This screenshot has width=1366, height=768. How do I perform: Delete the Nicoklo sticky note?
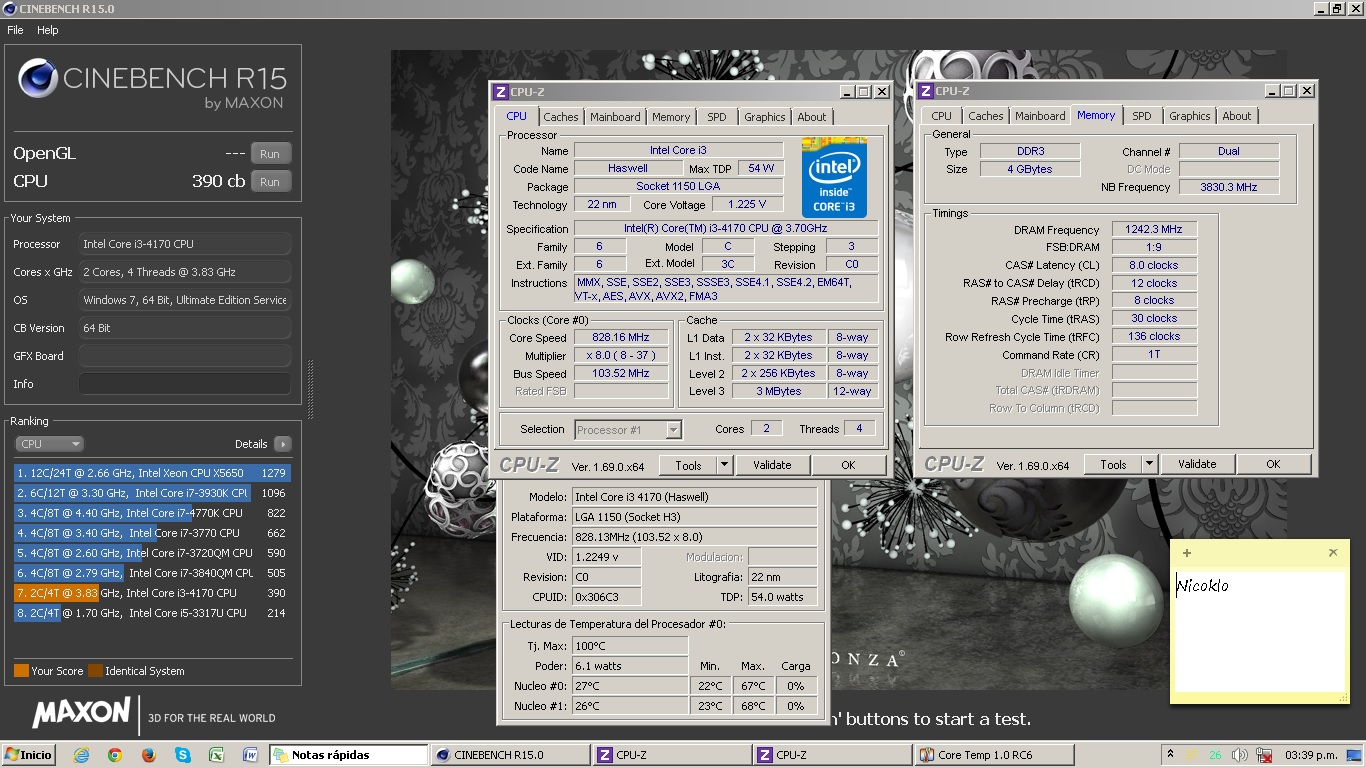pos(1332,553)
